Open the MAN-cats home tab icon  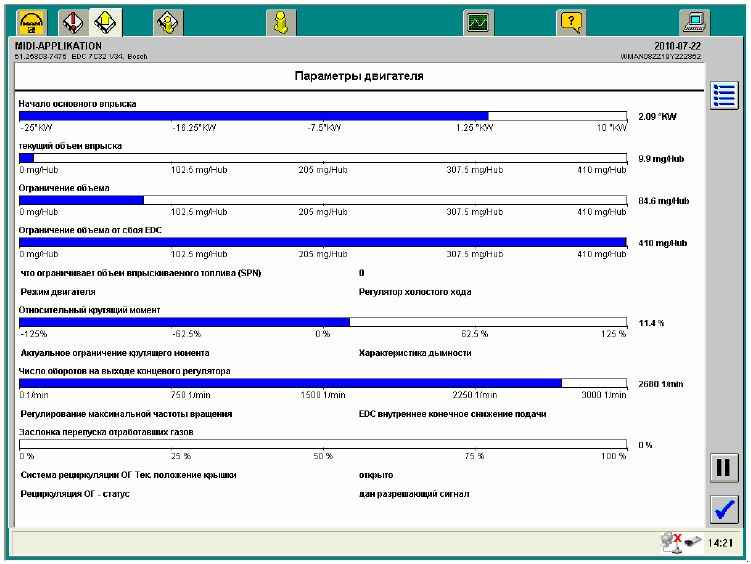tap(32, 23)
